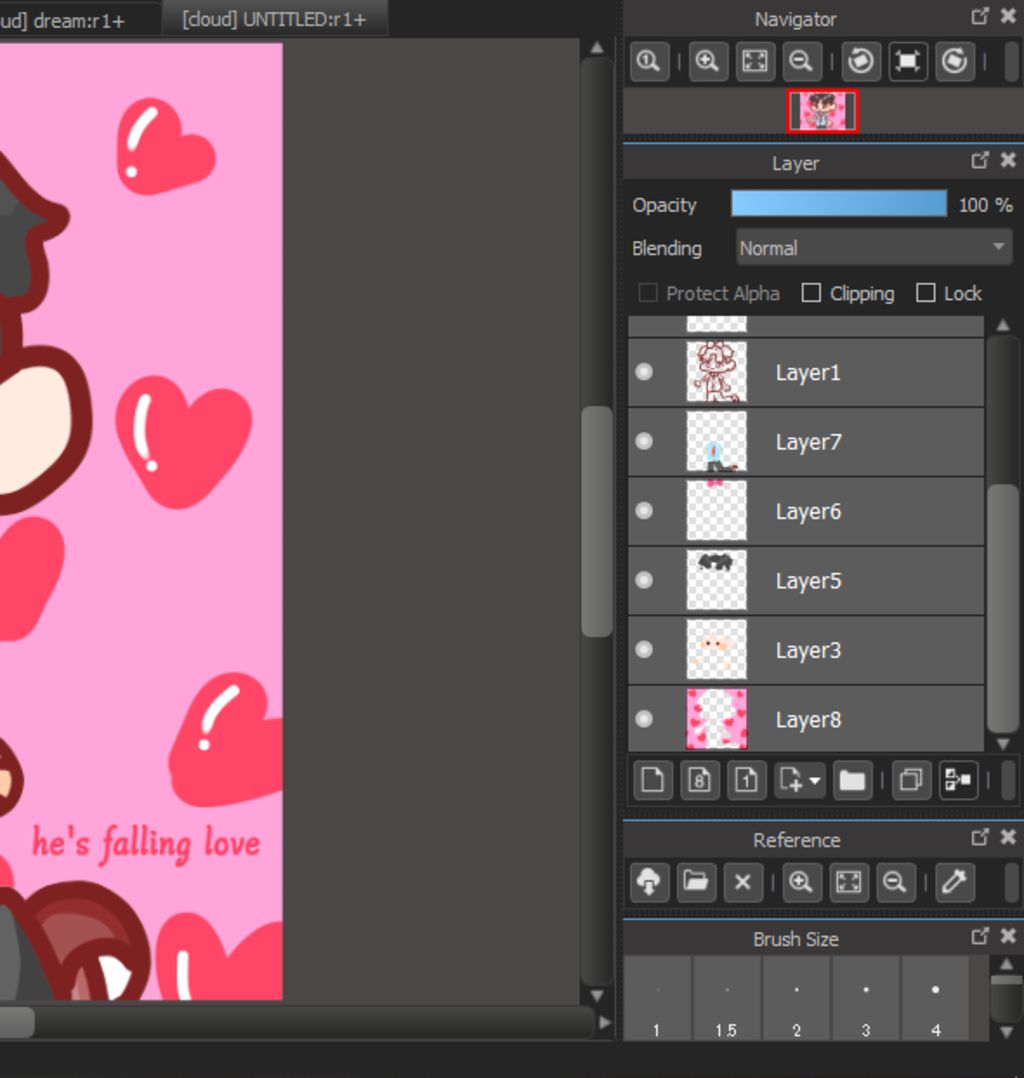Rotate canvas left in Navigator
1024x1078 pixels.
(x=860, y=62)
